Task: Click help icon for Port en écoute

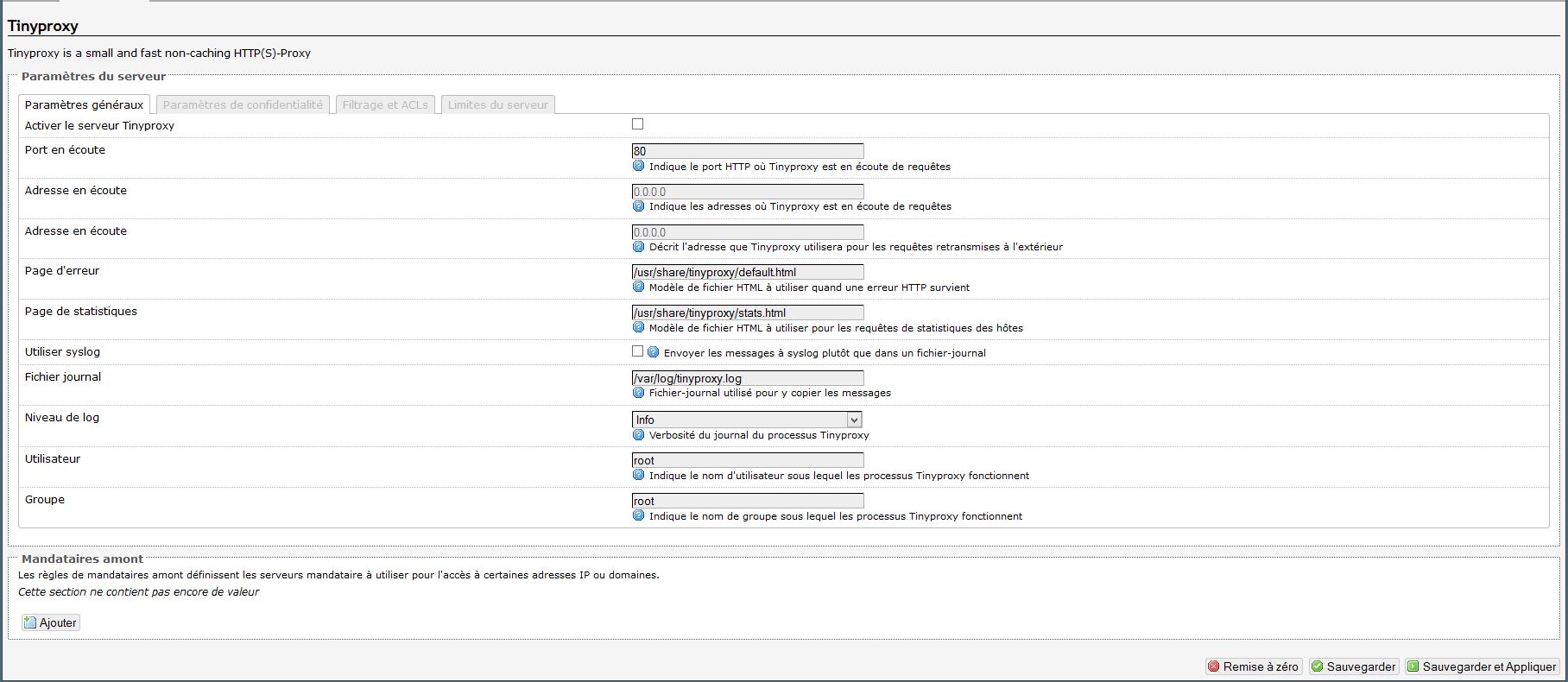Action: click(x=639, y=166)
